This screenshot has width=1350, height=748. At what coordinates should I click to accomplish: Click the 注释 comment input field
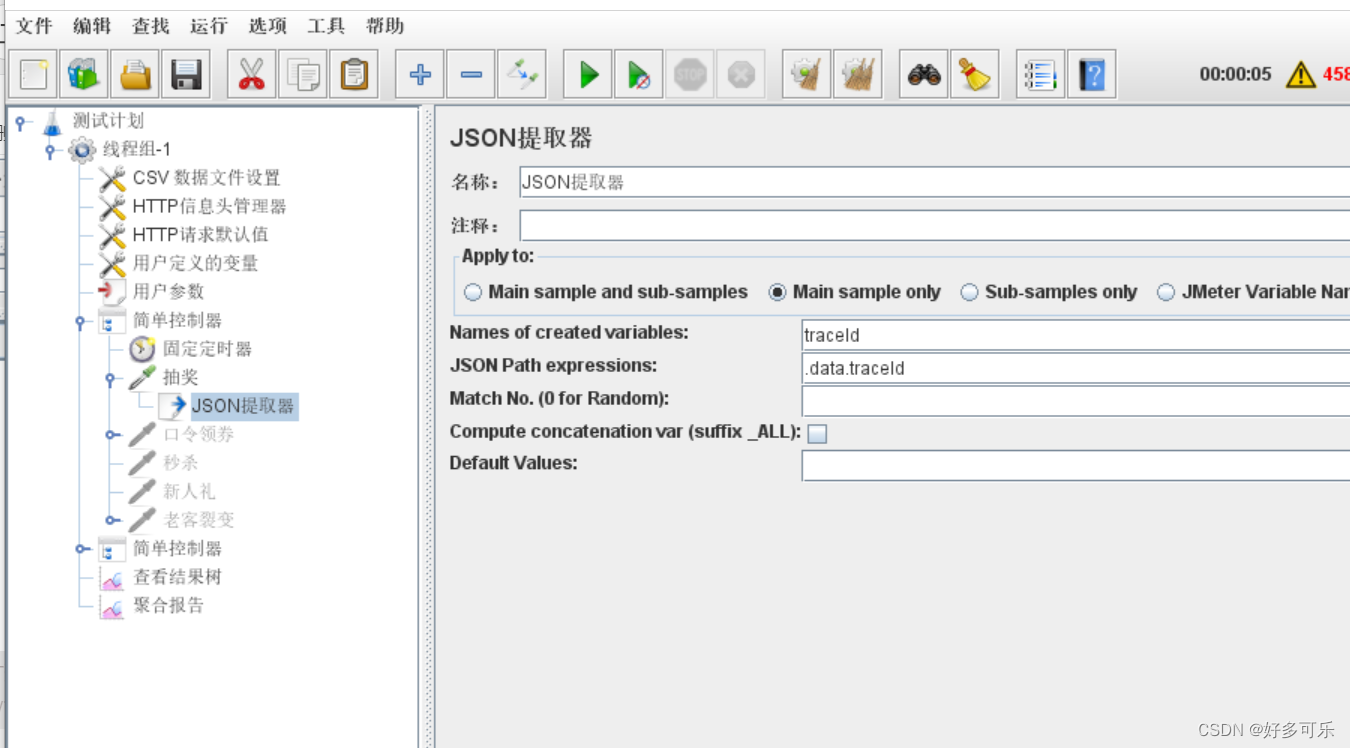click(x=934, y=225)
